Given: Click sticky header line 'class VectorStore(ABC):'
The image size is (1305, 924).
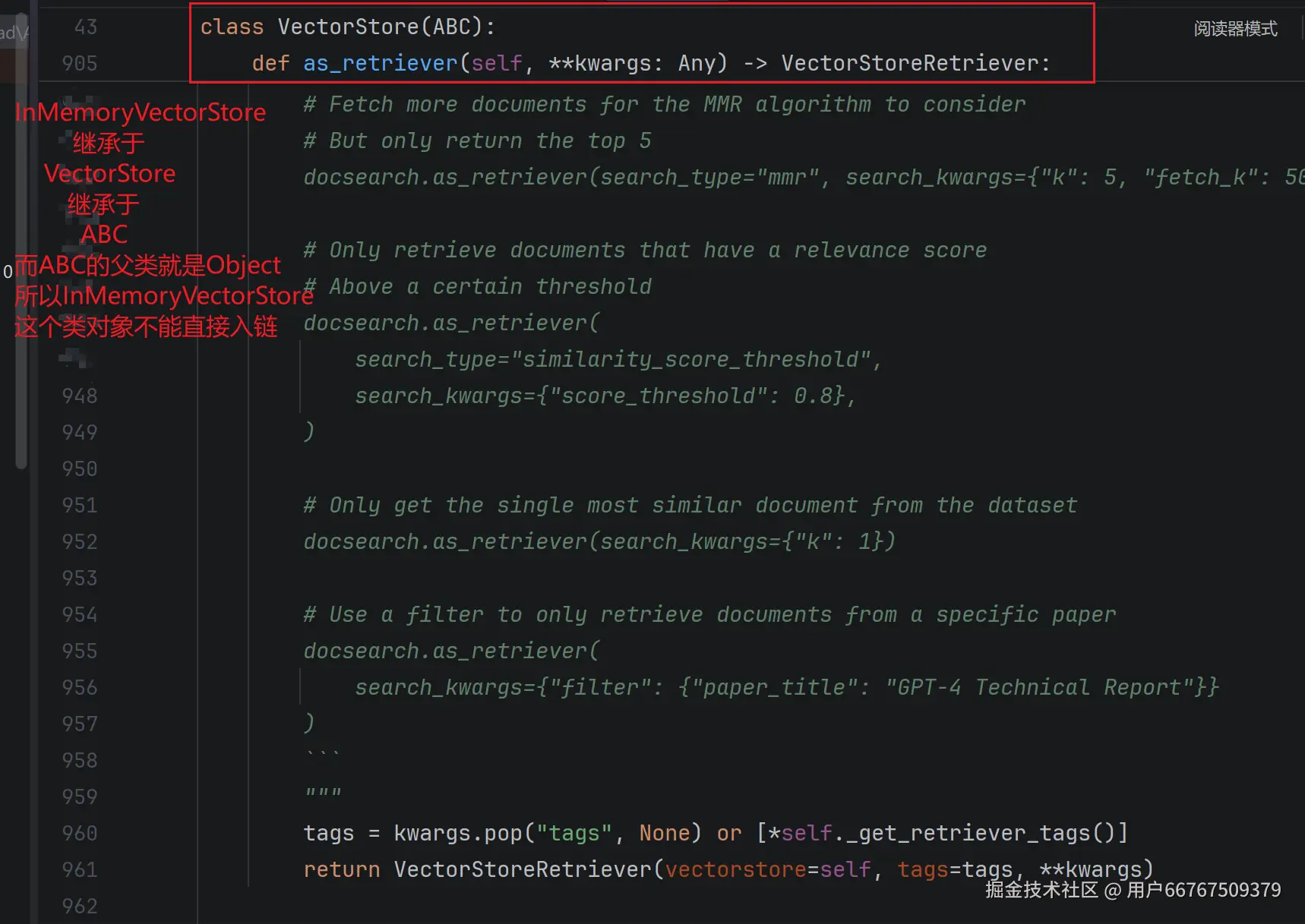Looking at the screenshot, I should [x=348, y=27].
